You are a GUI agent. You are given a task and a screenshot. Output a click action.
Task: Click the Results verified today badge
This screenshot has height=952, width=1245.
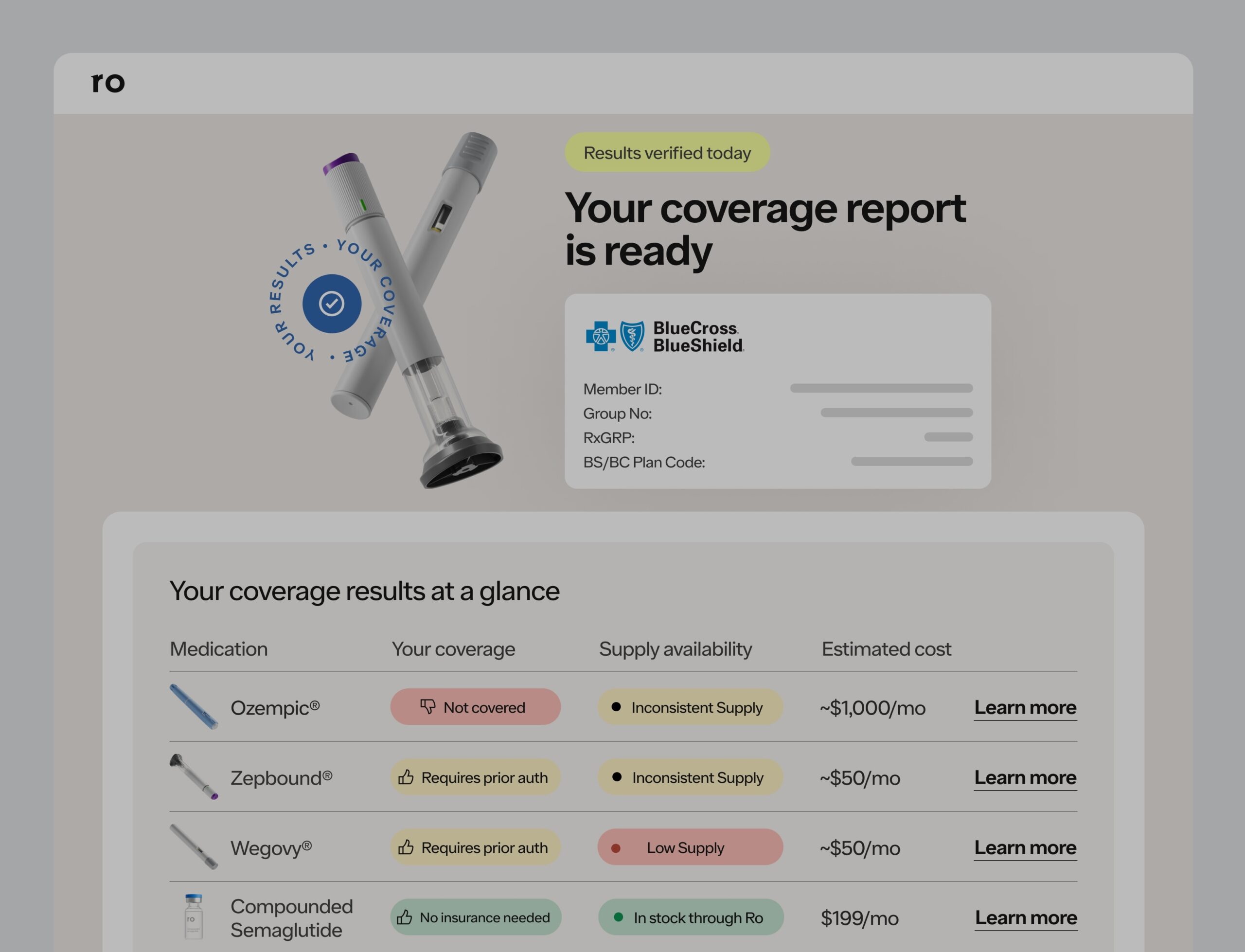(x=667, y=152)
